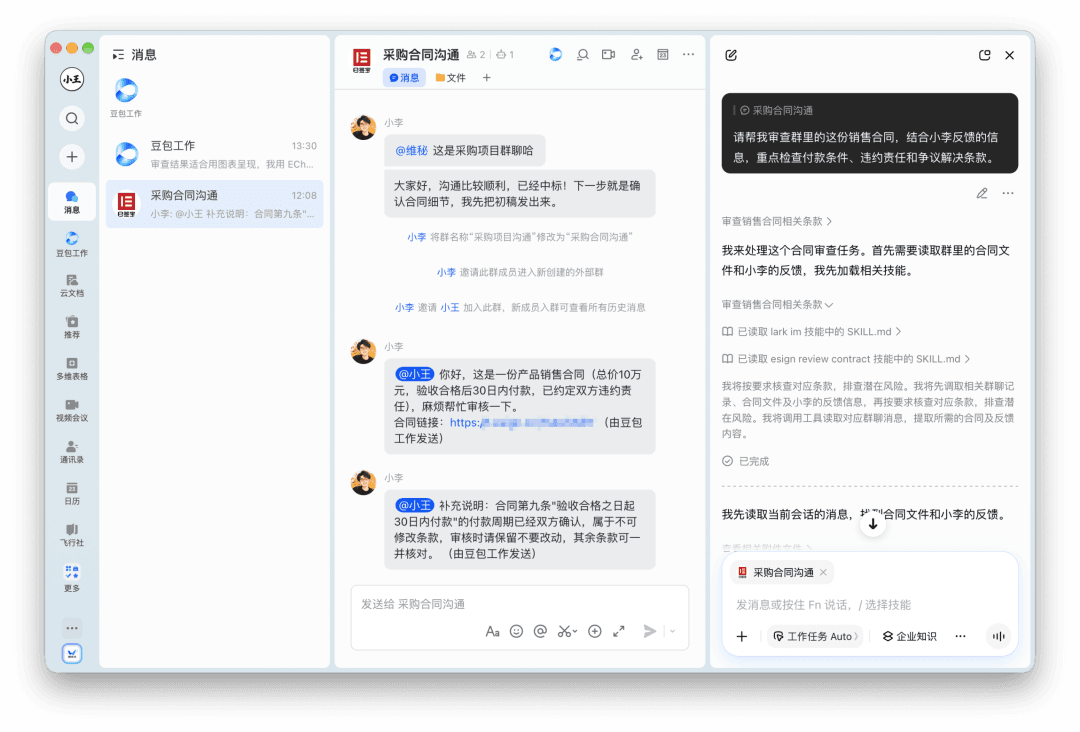Start a video call in chat header

pyautogui.click(x=609, y=54)
